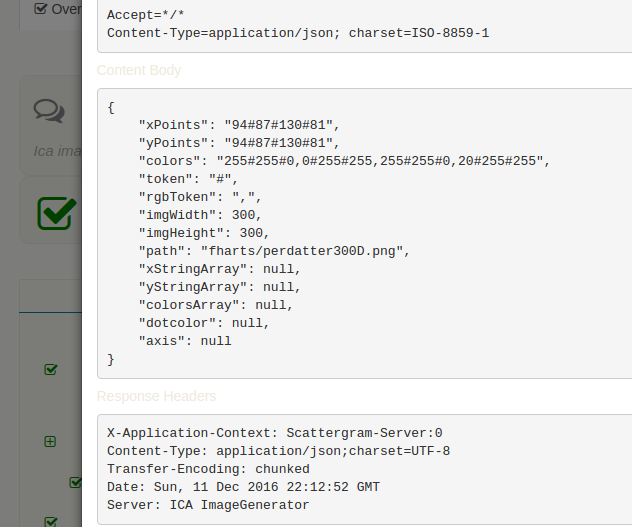This screenshot has width=632, height=527.
Task: Click the "Accept=*/*" header line
Action: tap(146, 15)
